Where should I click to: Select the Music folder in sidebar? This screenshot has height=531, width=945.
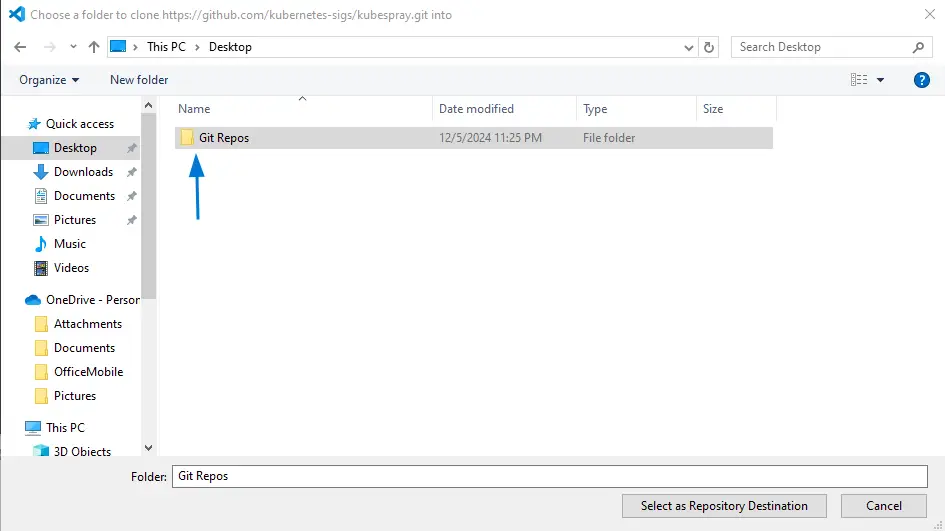pyautogui.click(x=69, y=244)
